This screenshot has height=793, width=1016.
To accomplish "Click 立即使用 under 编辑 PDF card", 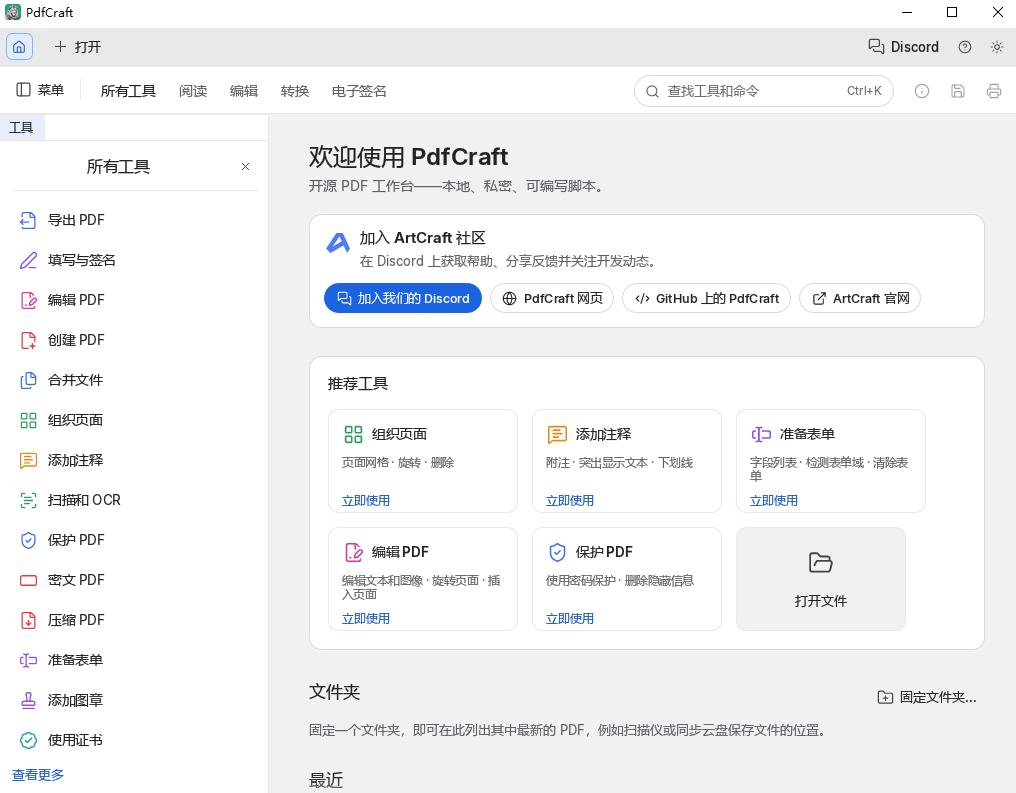I will 366,618.
